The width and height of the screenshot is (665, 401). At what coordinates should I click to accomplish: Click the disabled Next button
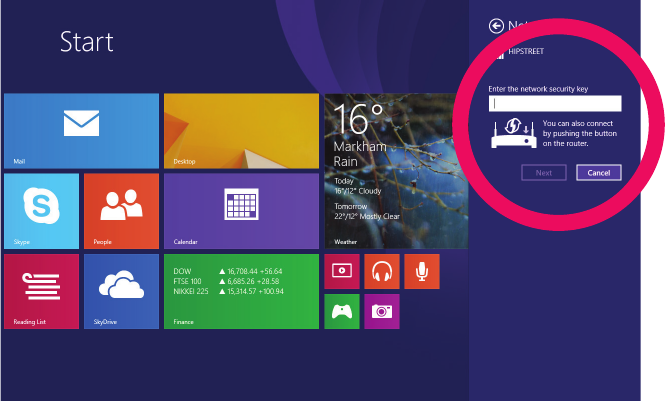click(x=544, y=173)
